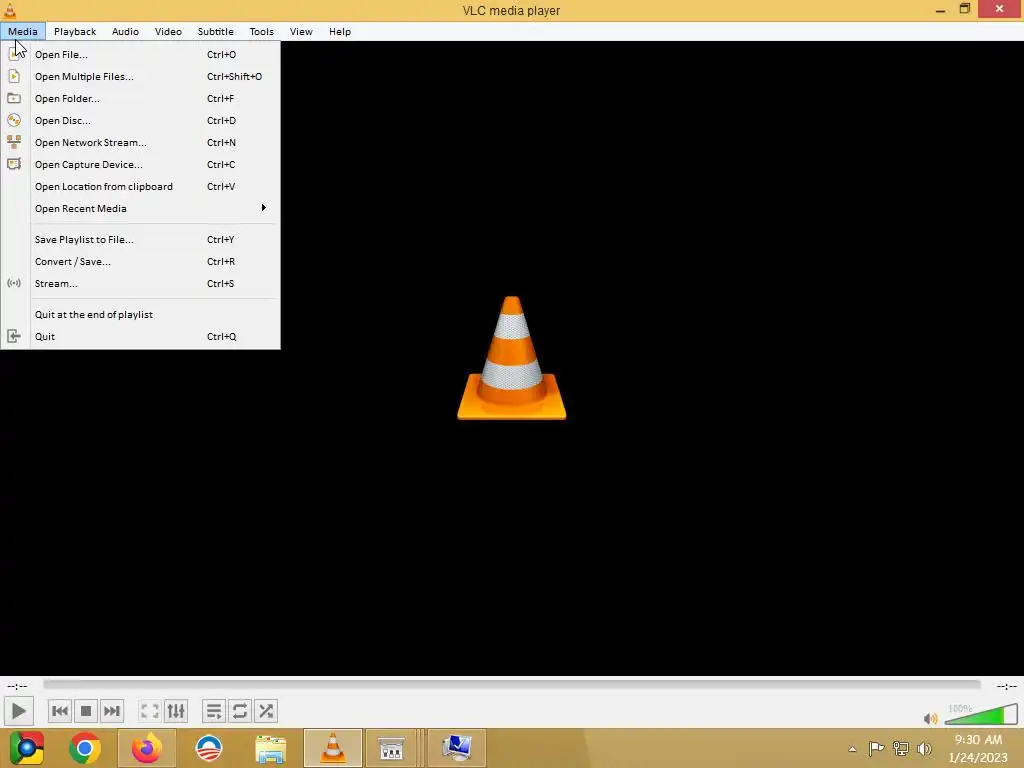Viewport: 1024px width, 768px height.
Task: Skip to previous media in playlist
Action: tap(59, 711)
